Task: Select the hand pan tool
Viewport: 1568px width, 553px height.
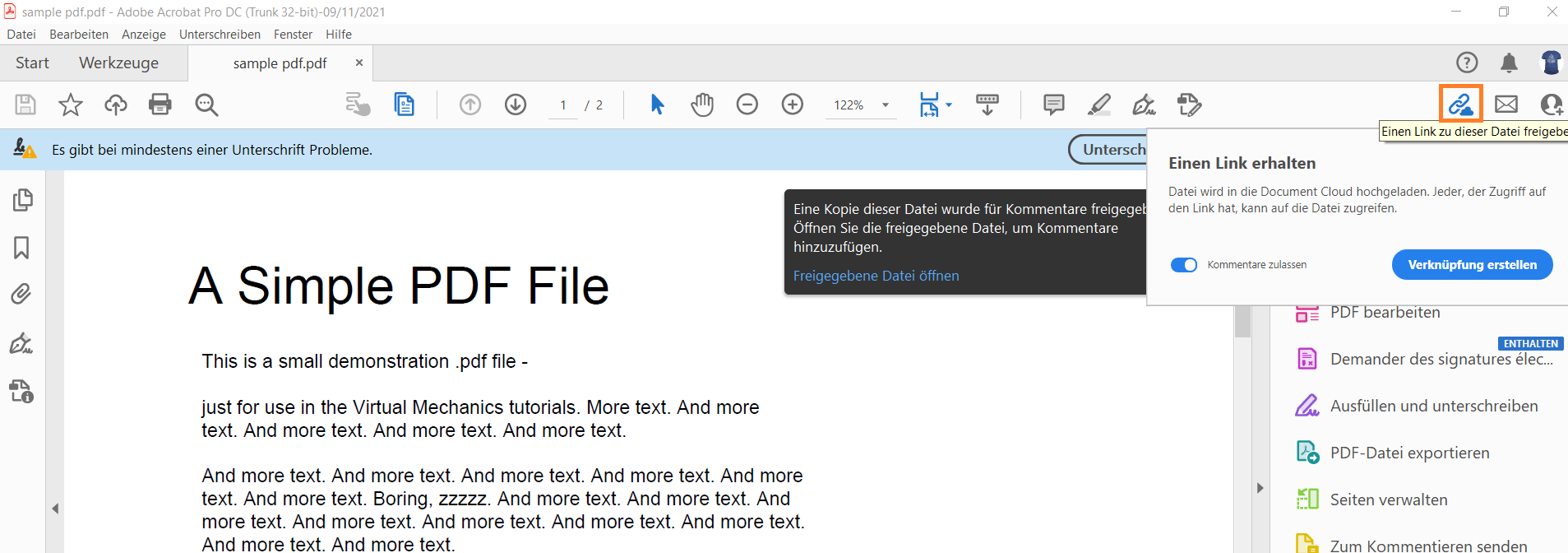Action: (702, 105)
